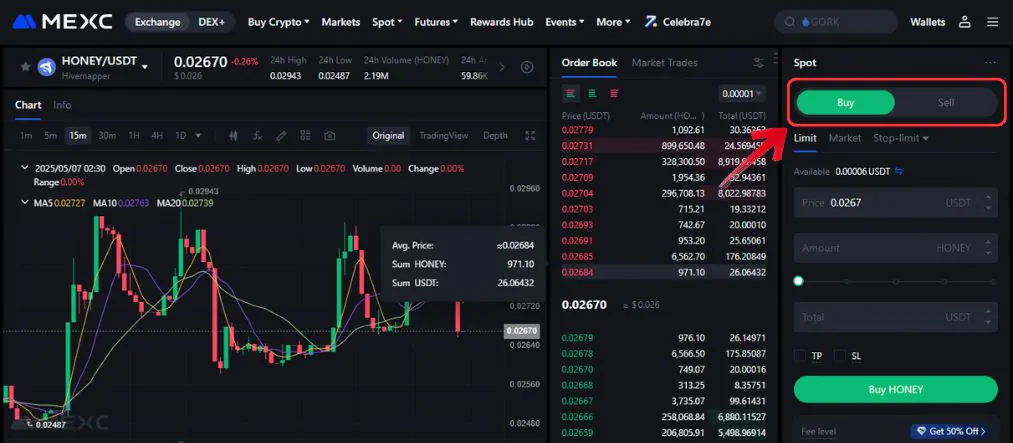
Task: Set the 4H timeframe
Action: click(x=157, y=136)
